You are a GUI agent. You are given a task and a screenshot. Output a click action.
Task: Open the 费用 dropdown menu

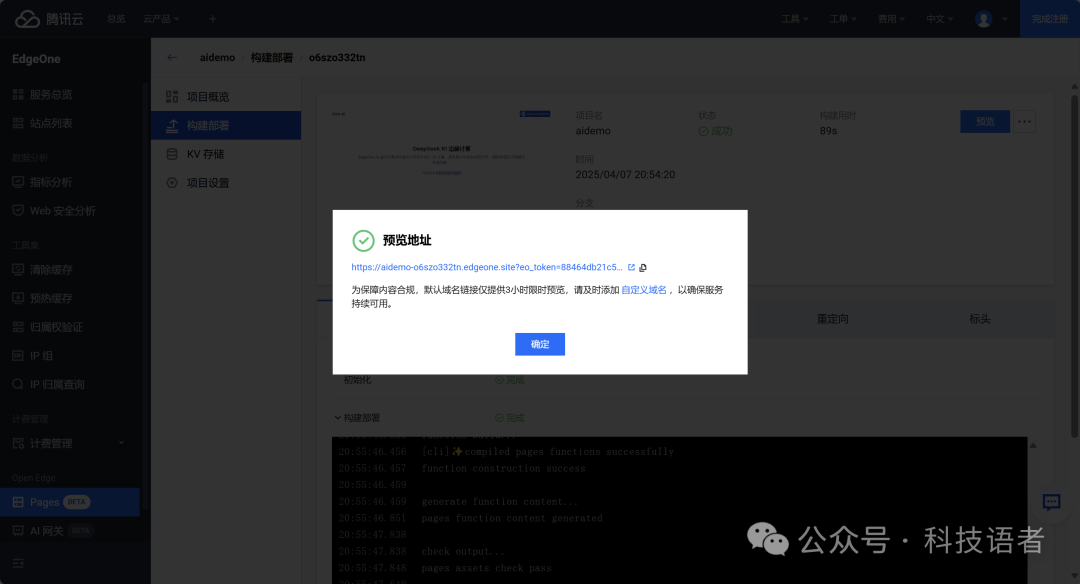pyautogui.click(x=891, y=19)
